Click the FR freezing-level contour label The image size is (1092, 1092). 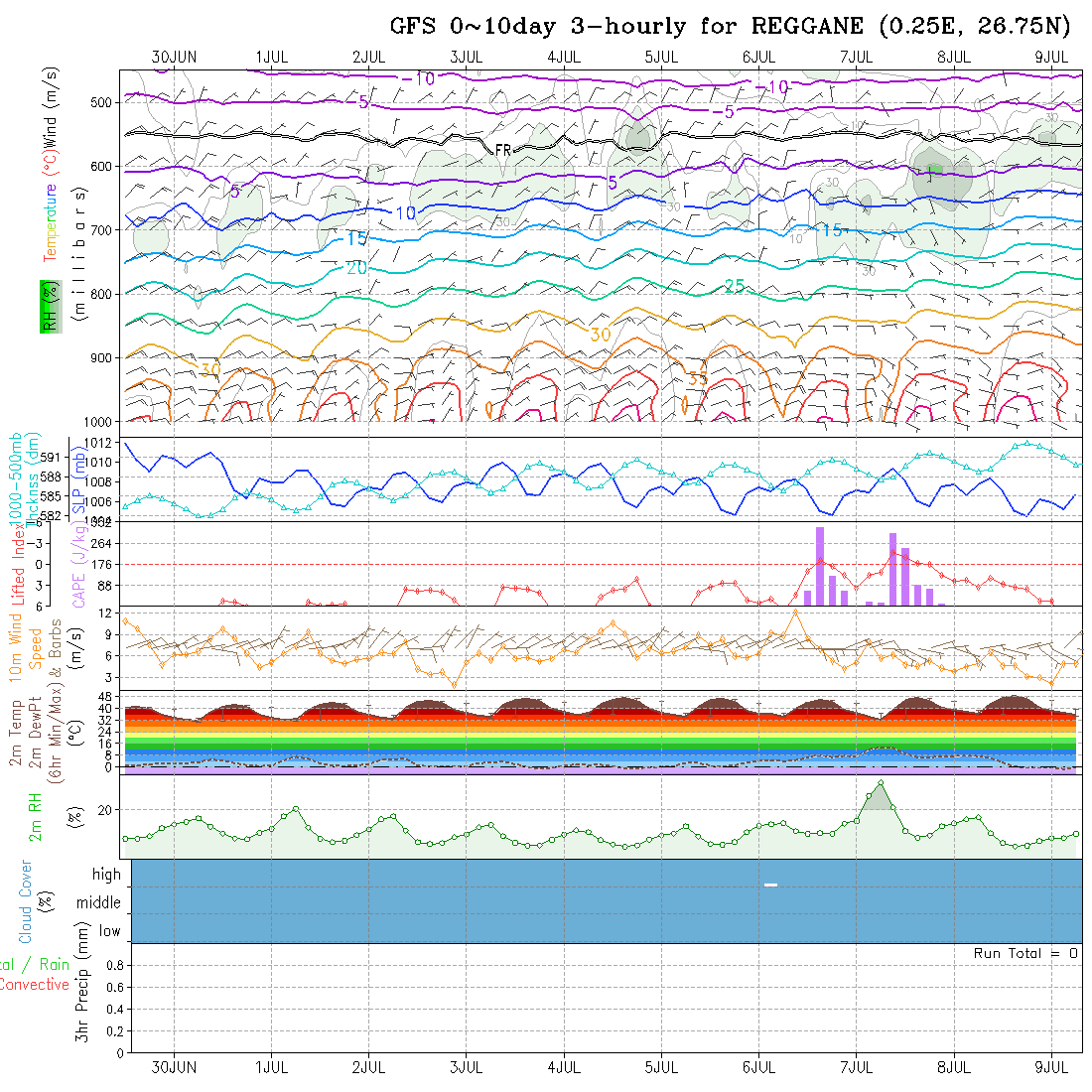point(503,149)
